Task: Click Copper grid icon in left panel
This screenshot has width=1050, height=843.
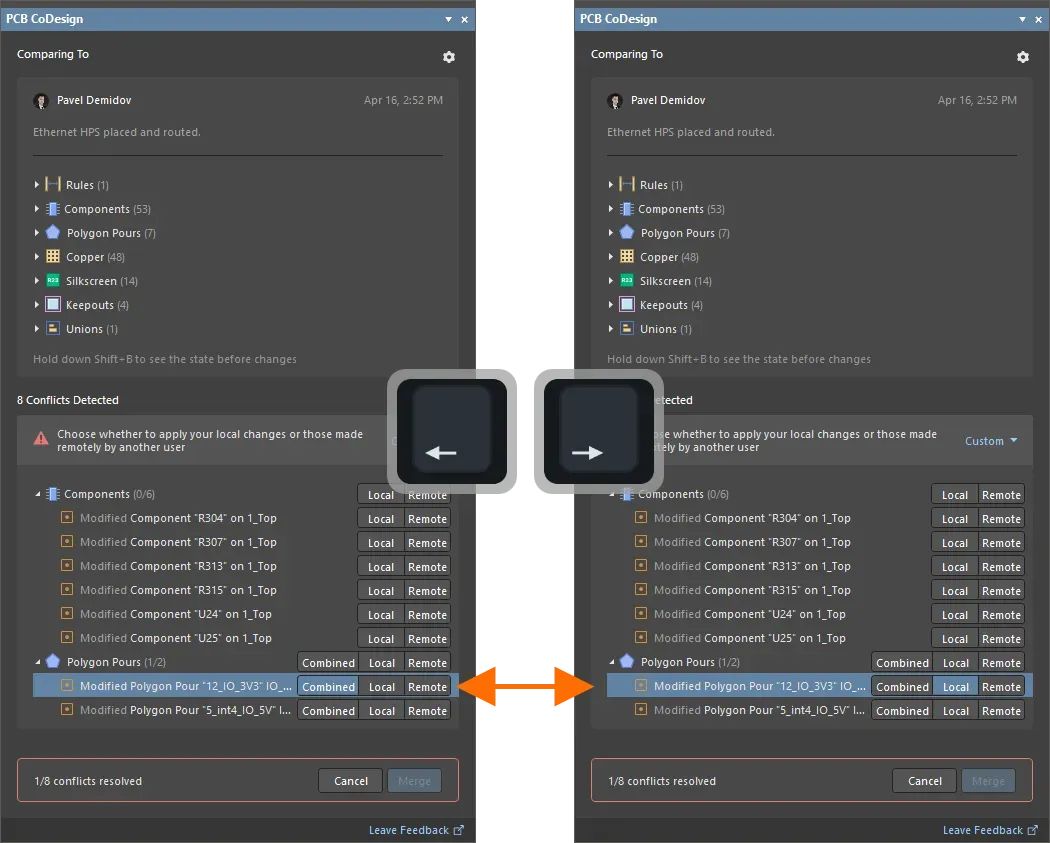Action: tap(53, 256)
